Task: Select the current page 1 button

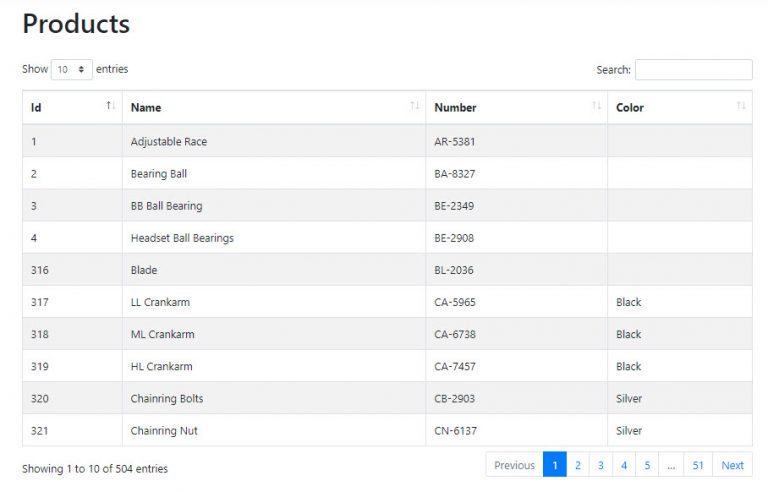Action: coord(554,465)
